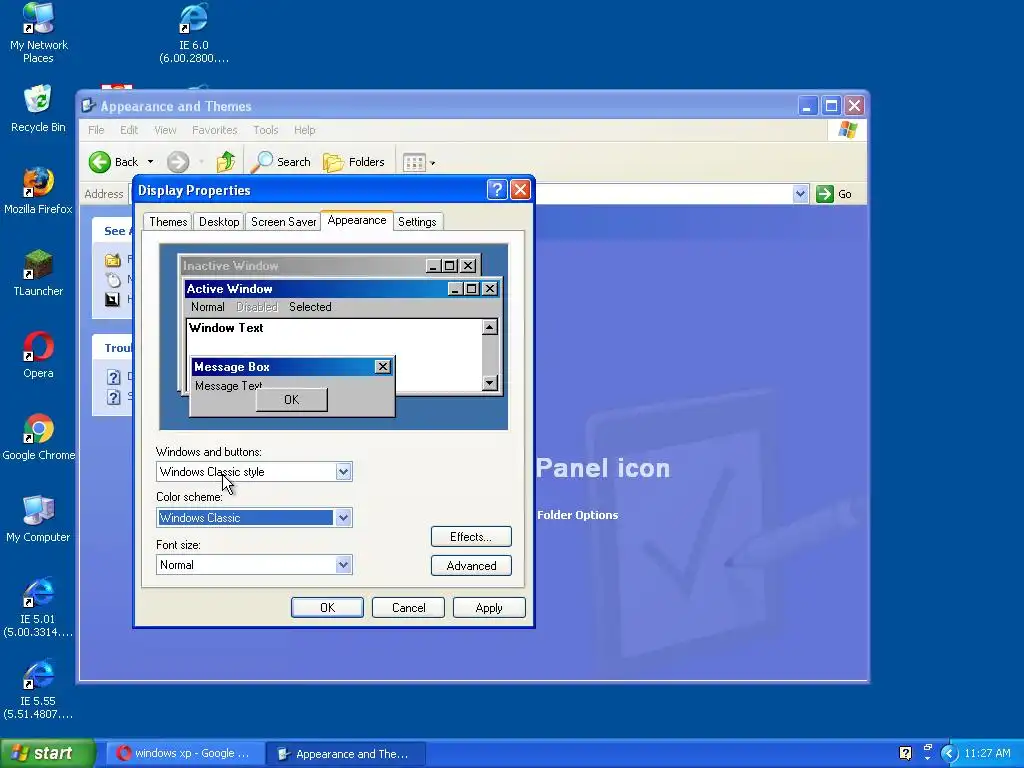Open the View menu in Explorer

(x=165, y=130)
